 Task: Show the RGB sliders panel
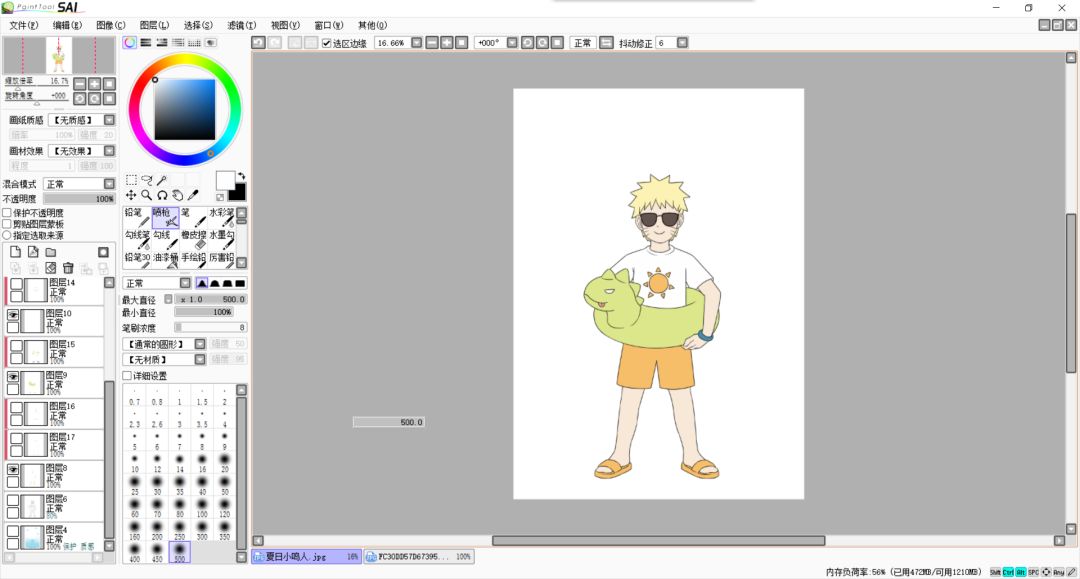[146, 43]
